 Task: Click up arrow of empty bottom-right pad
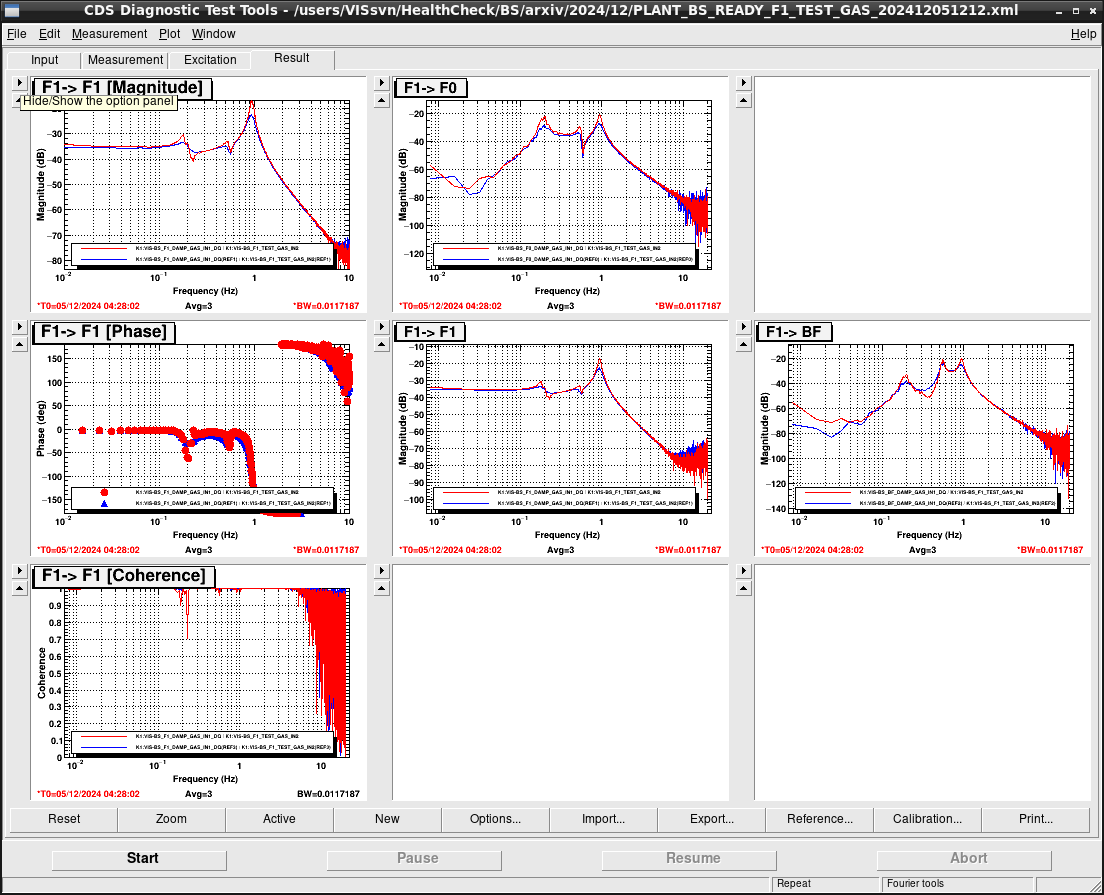pyautogui.click(x=744, y=588)
